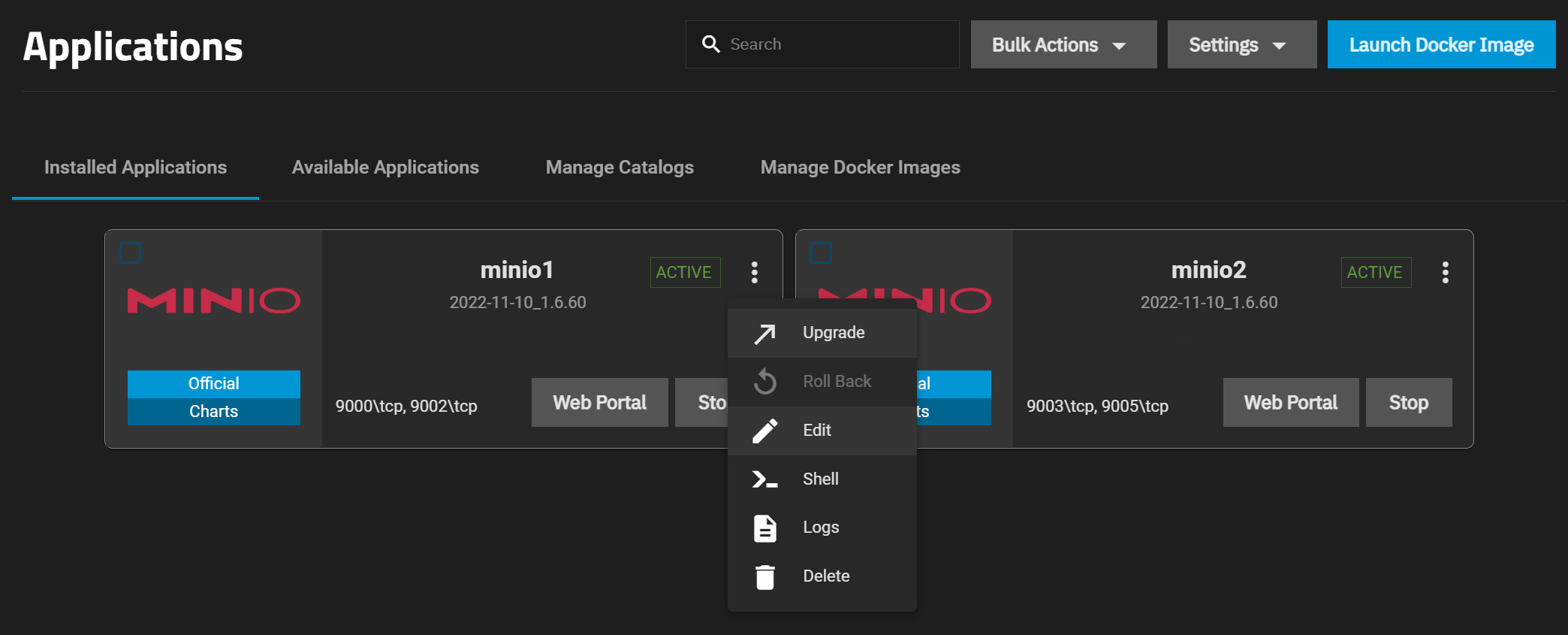The height and width of the screenshot is (635, 1568).
Task: Choose Shell from the context menu
Action: (x=822, y=479)
